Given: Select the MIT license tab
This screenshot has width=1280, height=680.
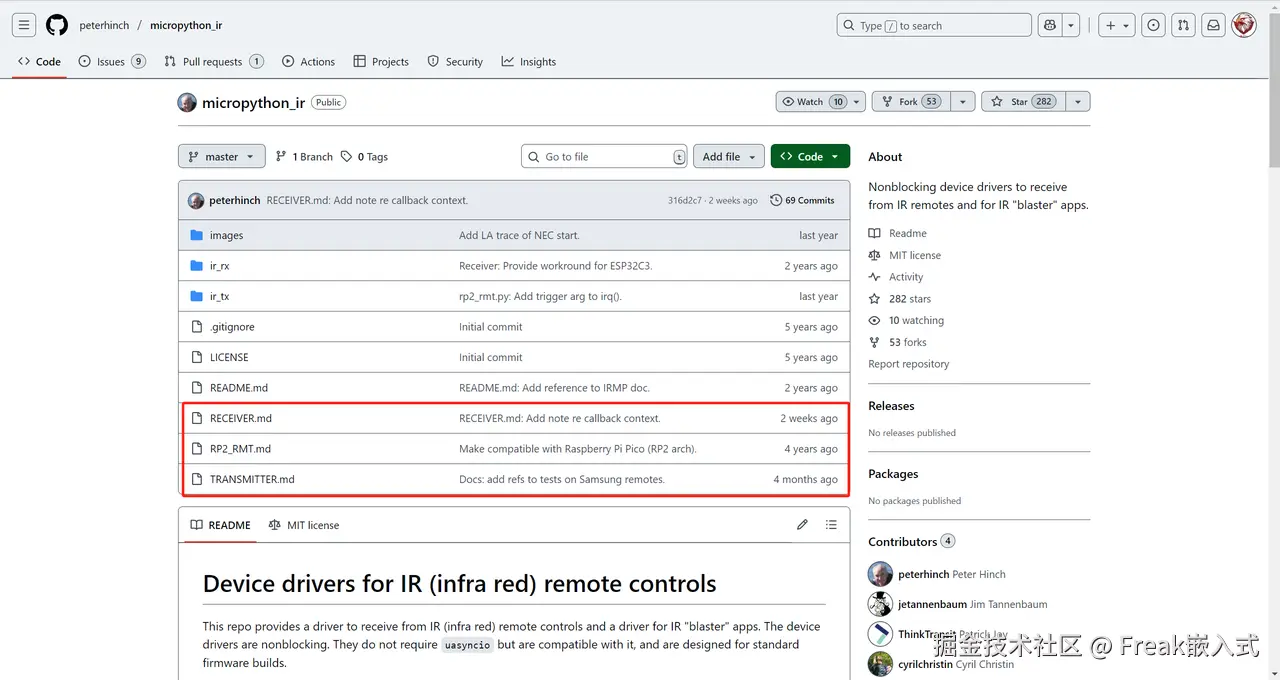Looking at the screenshot, I should click(x=304, y=525).
